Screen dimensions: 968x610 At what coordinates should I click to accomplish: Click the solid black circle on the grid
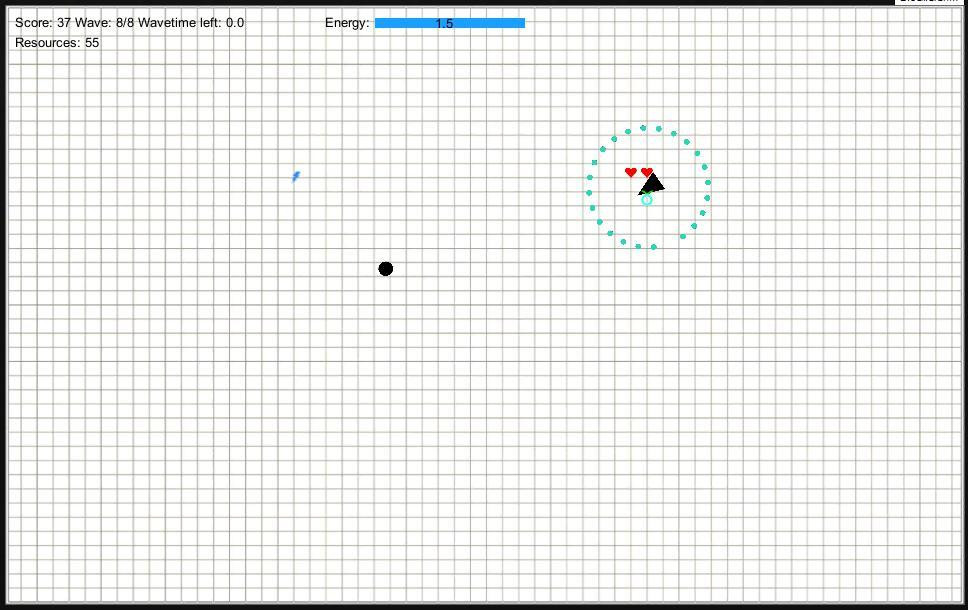385,269
